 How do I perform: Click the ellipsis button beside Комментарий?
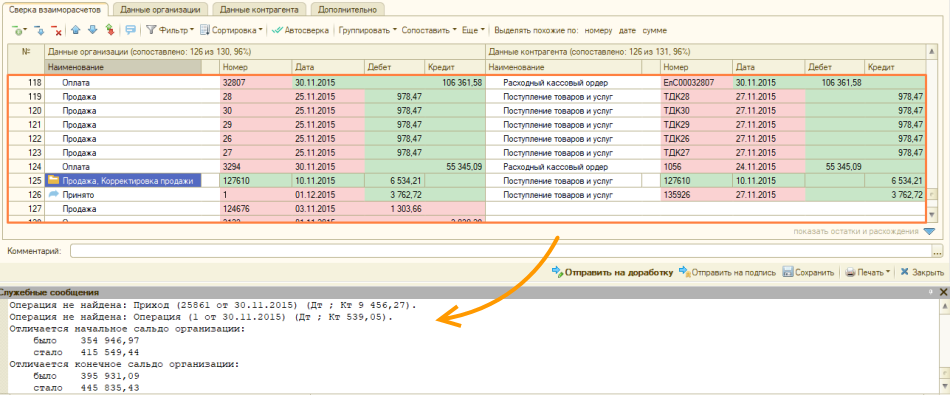(x=938, y=251)
